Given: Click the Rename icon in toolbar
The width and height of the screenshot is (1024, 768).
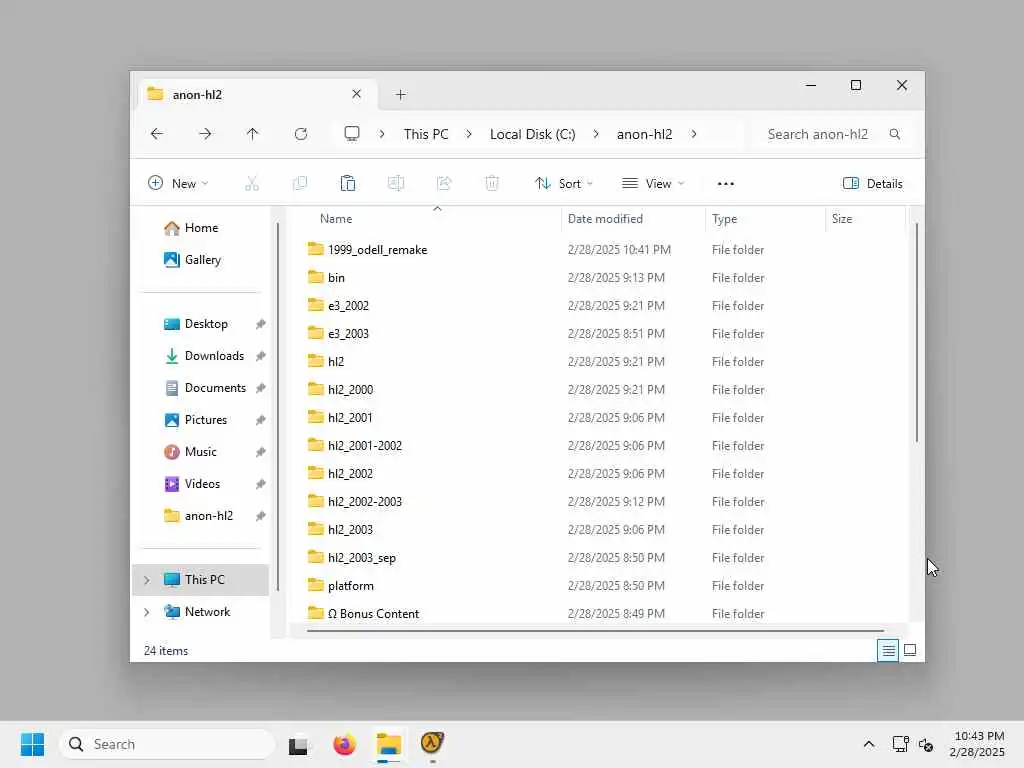Looking at the screenshot, I should click(x=396, y=184).
